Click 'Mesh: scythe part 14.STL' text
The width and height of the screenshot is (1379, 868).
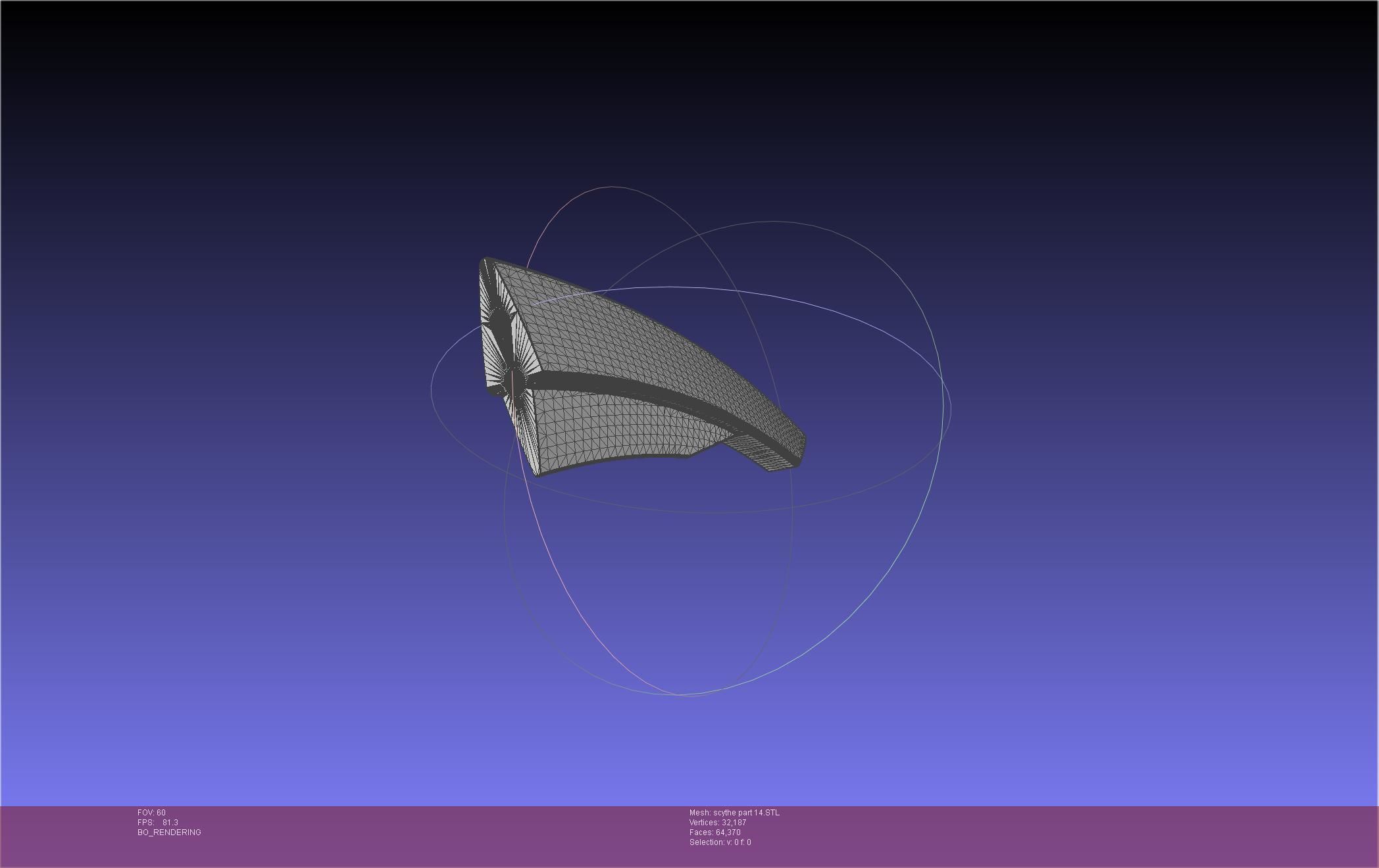click(x=734, y=813)
